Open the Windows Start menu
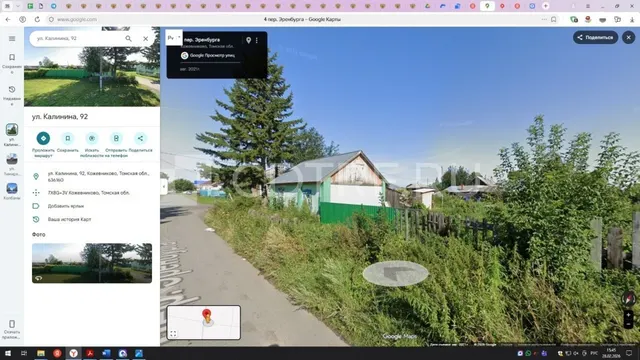Screen dimensions: 640x360 click(8, 353)
